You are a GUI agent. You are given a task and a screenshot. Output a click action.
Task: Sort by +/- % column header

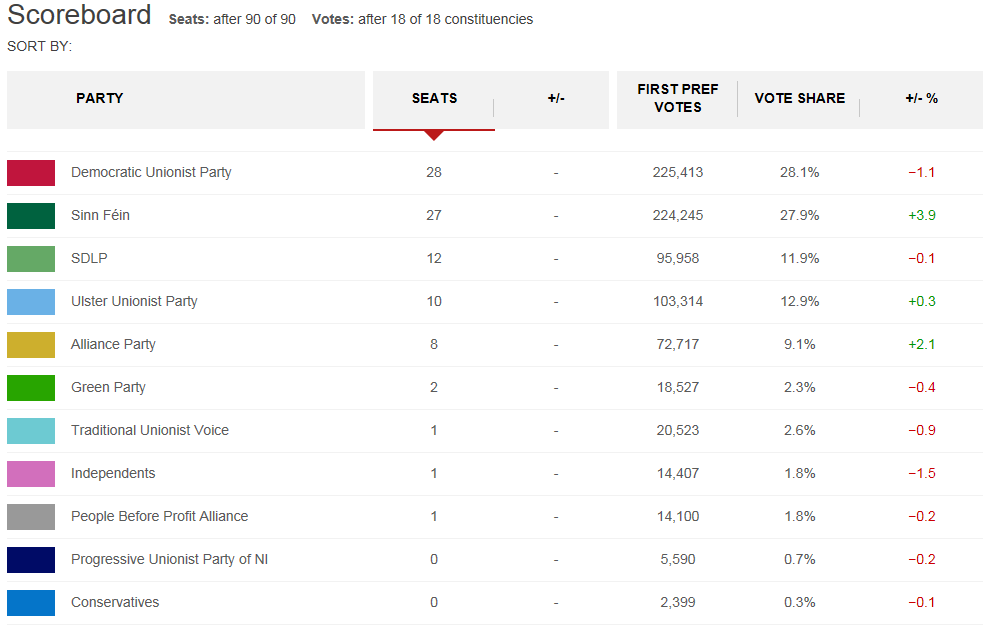coord(921,99)
